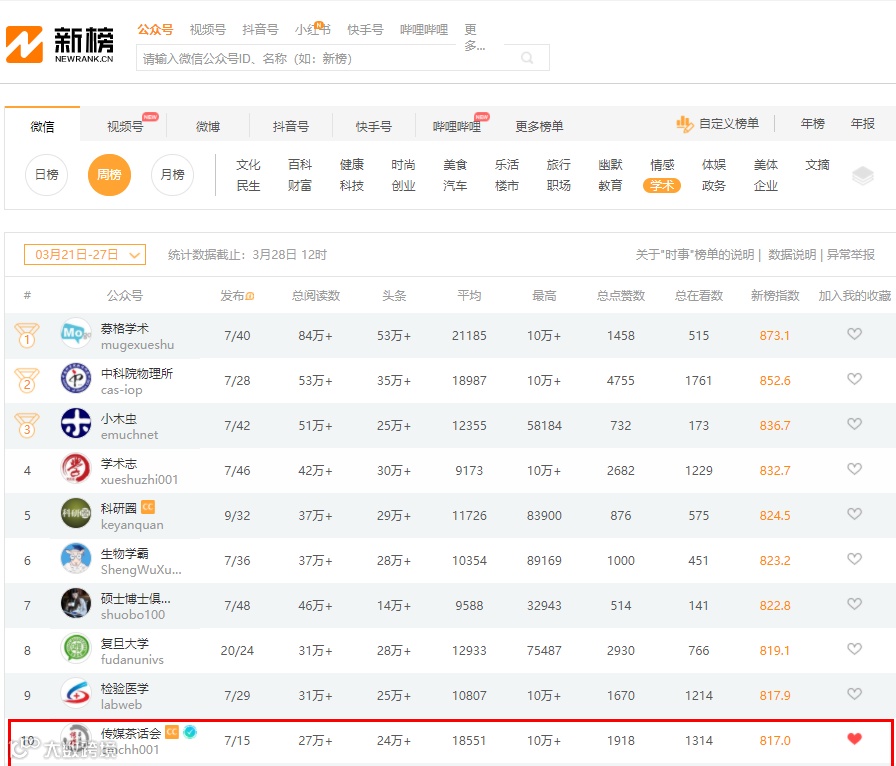This screenshot has width=896, height=766.
Task: Open 硕士博士俱乐部 account avatar
Action: click(76, 603)
